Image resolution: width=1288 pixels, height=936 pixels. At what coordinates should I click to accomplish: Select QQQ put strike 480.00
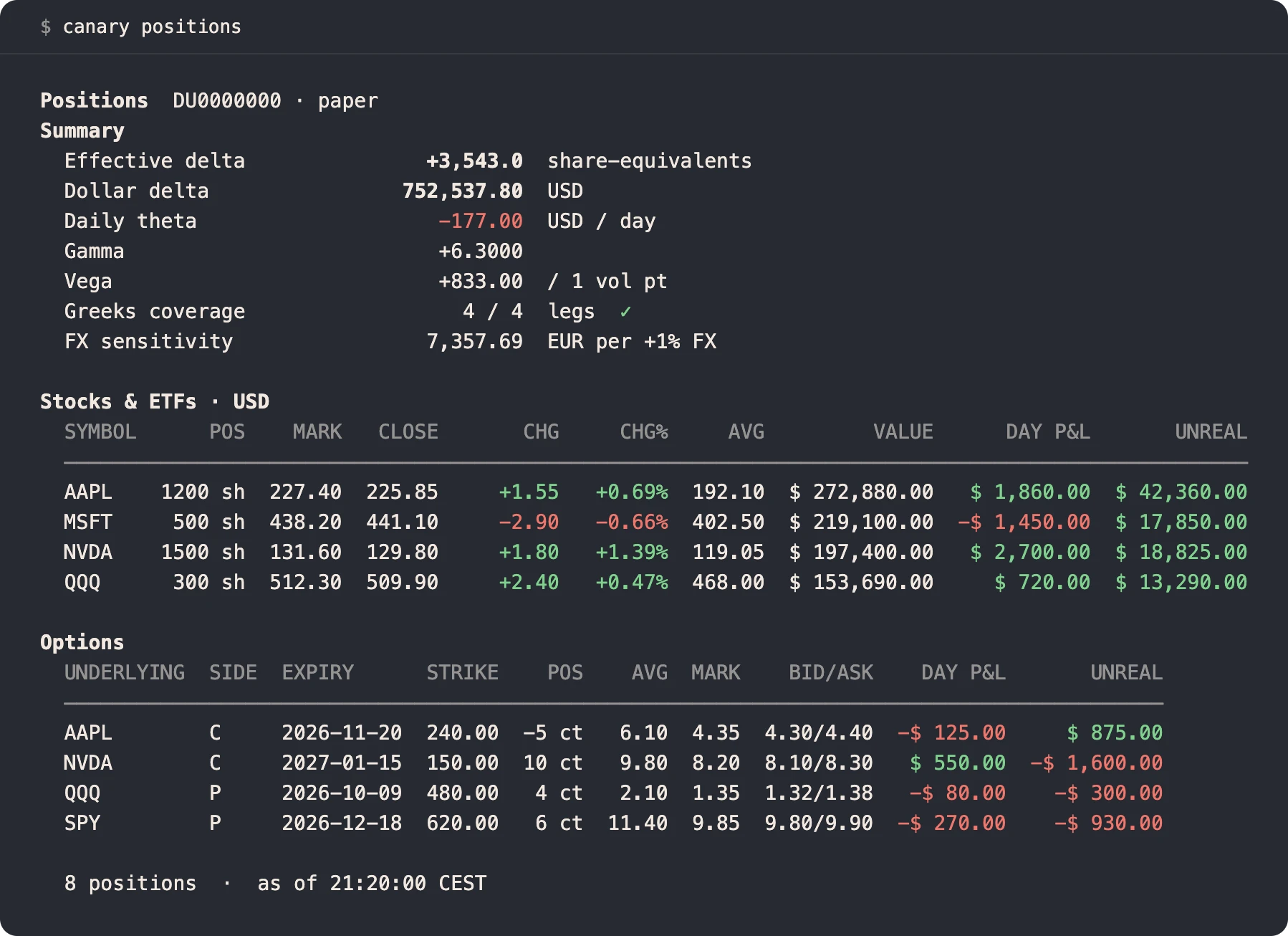pyautogui.click(x=463, y=793)
